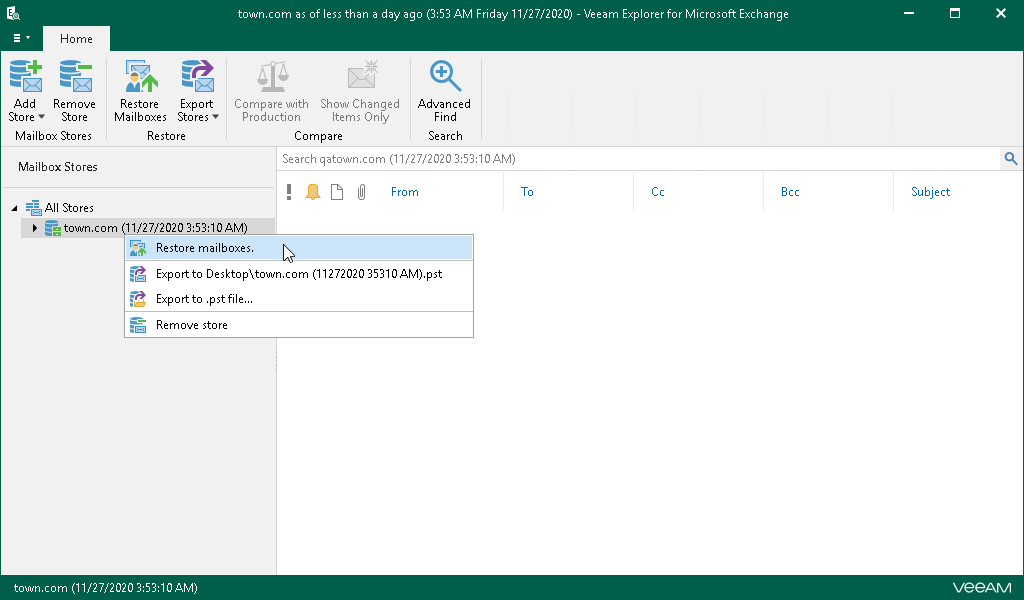Sort messages by the Subject column header
The width and height of the screenshot is (1024, 600).
(x=930, y=192)
